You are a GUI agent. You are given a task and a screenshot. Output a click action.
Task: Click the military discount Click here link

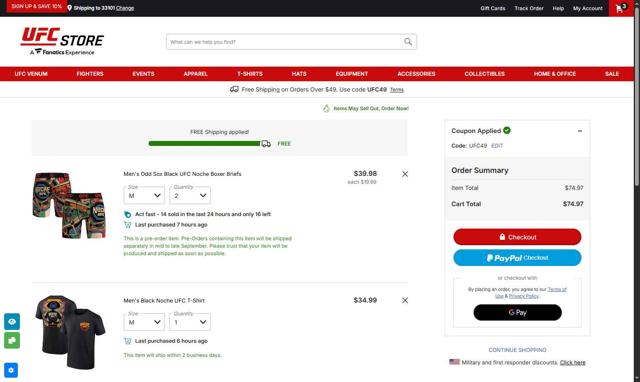tap(573, 362)
